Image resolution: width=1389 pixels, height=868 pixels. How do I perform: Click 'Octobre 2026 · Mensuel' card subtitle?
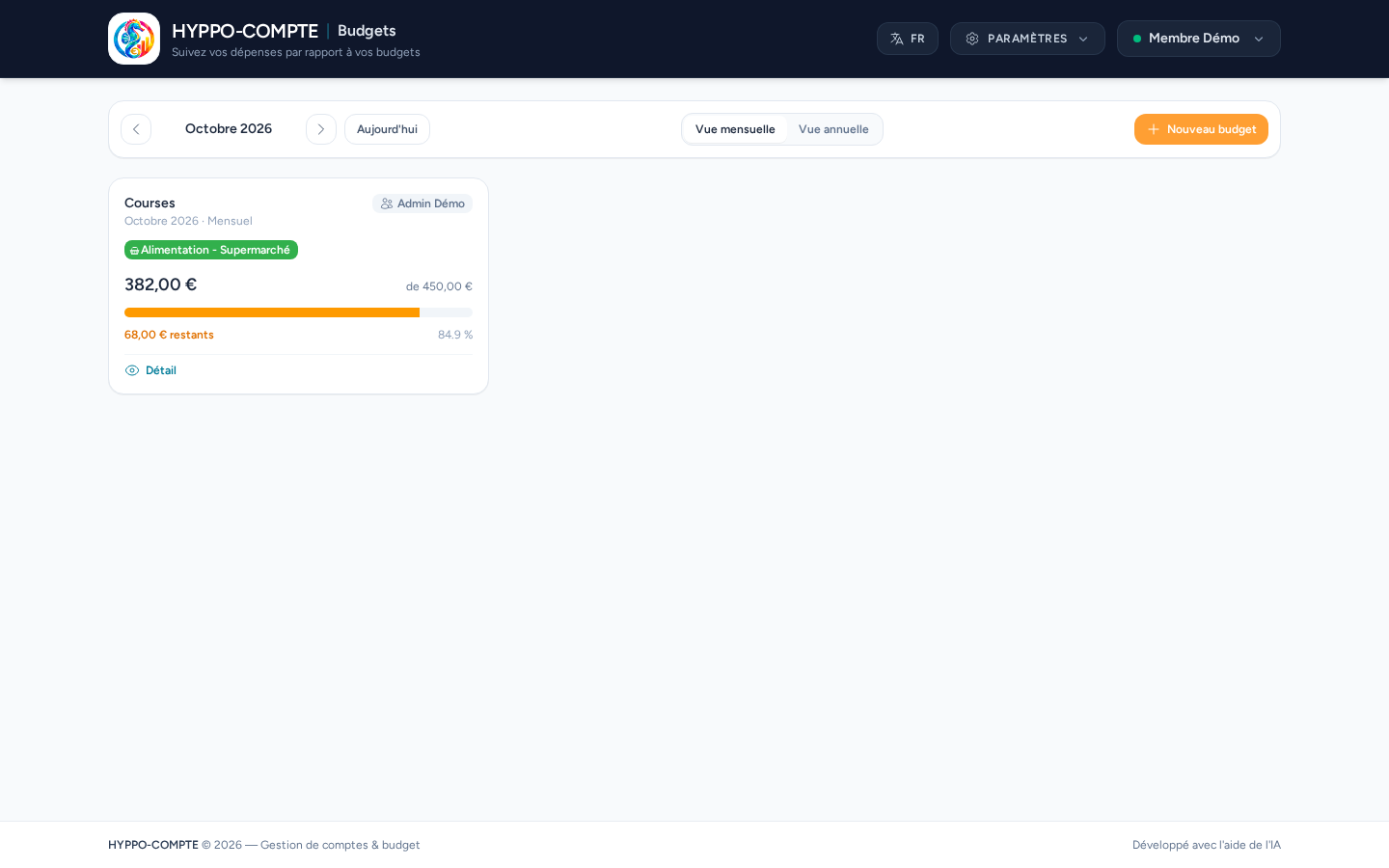188,221
